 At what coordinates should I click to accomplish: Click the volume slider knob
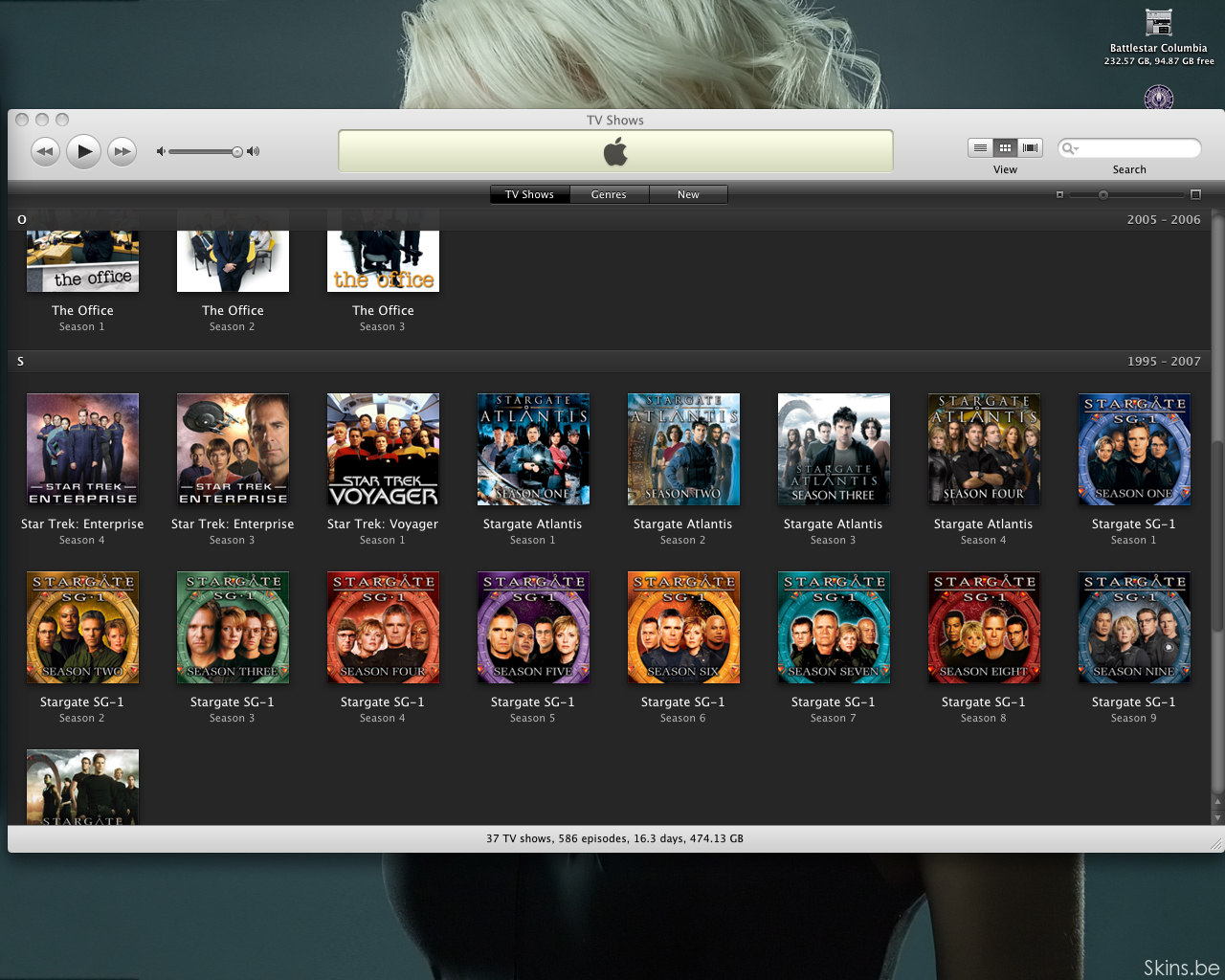[236, 151]
